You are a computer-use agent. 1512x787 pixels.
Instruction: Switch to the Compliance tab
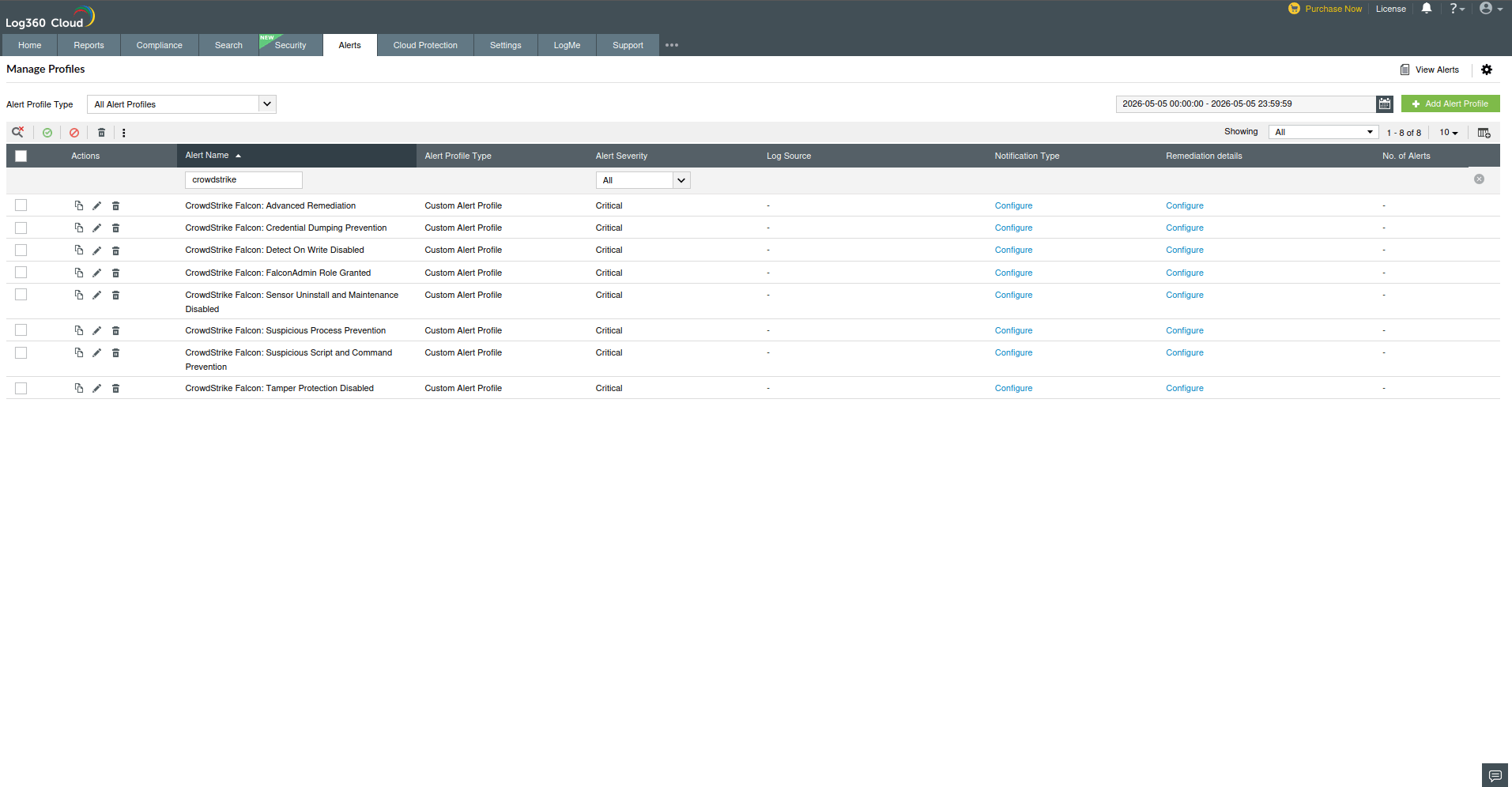coord(160,45)
